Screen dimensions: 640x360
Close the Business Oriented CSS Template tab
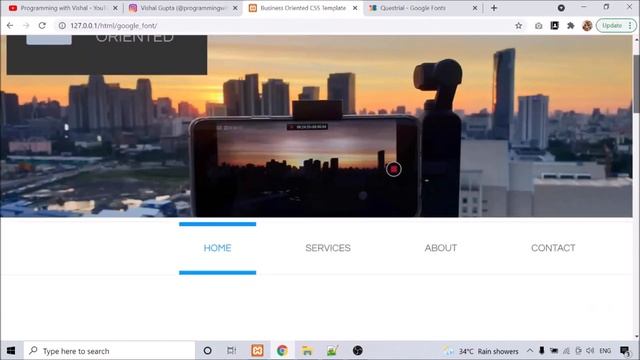(x=355, y=8)
